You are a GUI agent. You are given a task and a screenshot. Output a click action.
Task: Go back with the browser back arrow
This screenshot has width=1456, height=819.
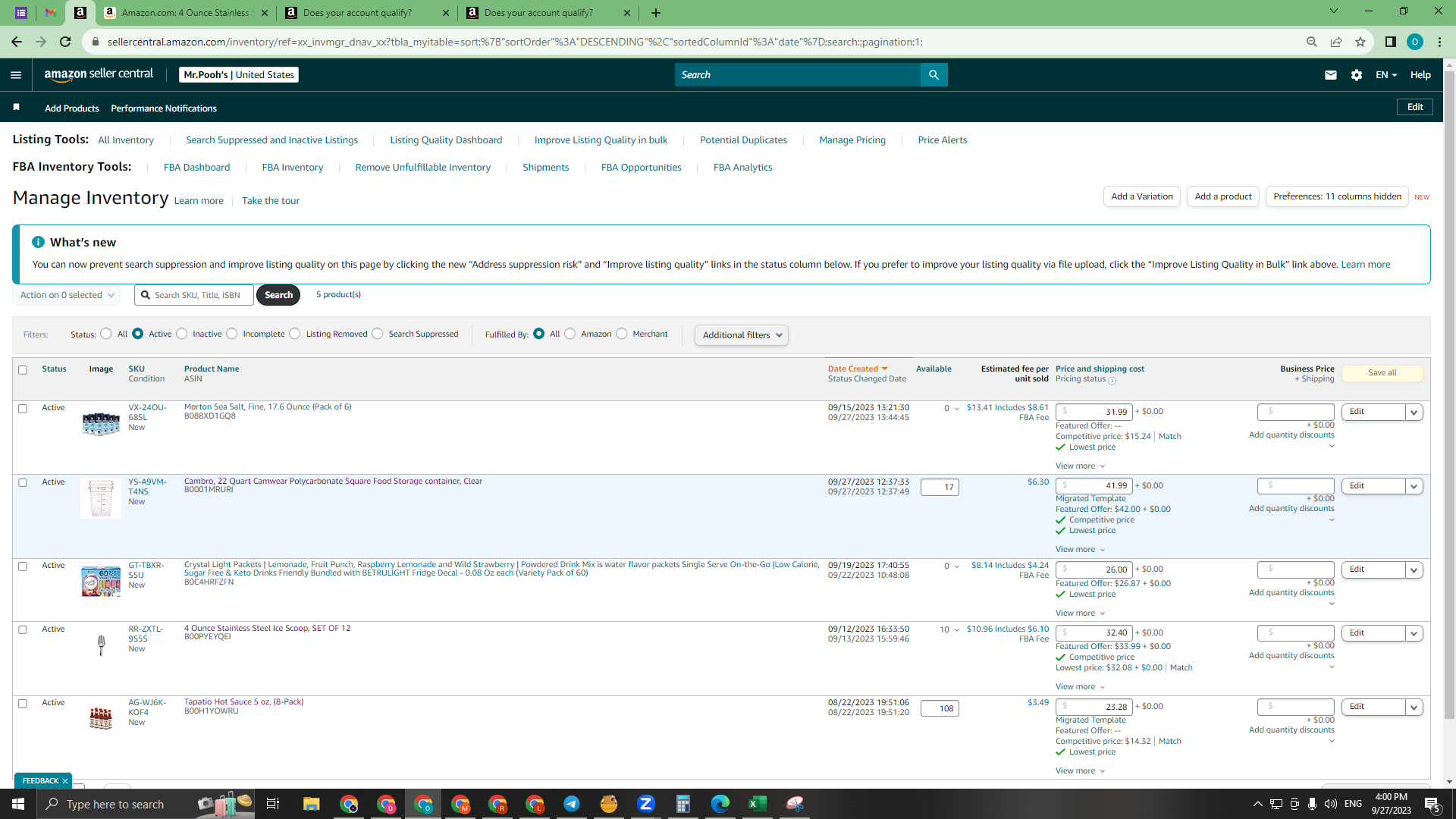pos(17,42)
